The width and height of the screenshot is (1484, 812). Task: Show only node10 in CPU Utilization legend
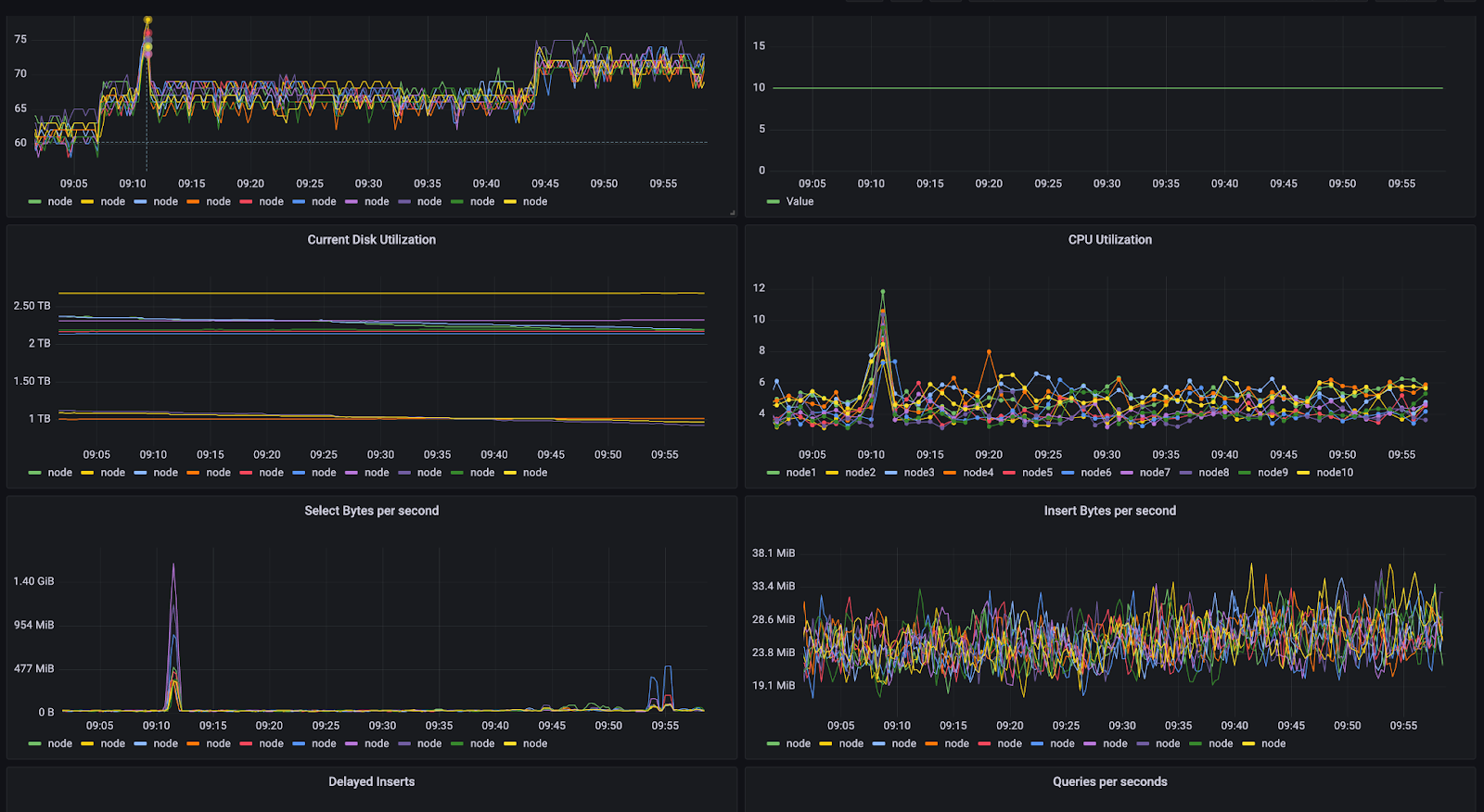(x=1335, y=473)
